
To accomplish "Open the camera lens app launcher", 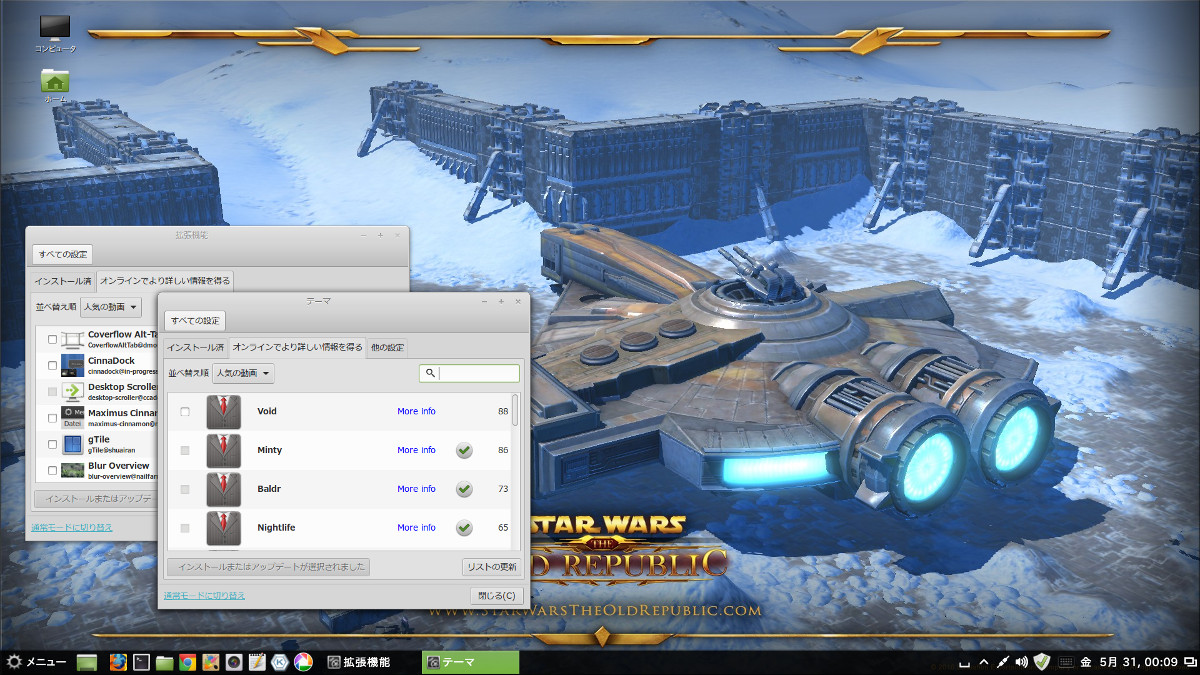I will point(233,662).
